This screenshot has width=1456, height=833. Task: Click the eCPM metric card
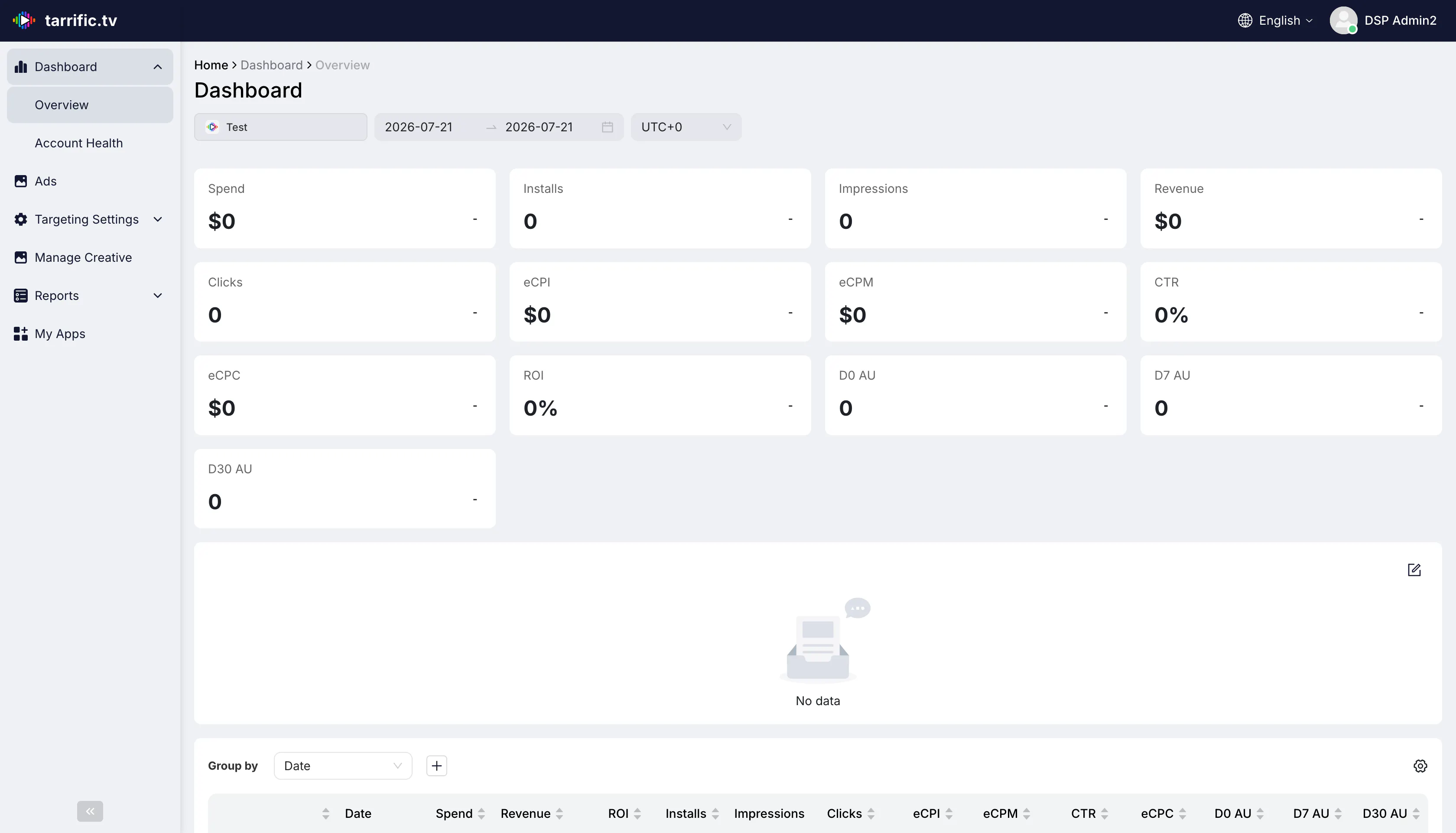point(975,302)
